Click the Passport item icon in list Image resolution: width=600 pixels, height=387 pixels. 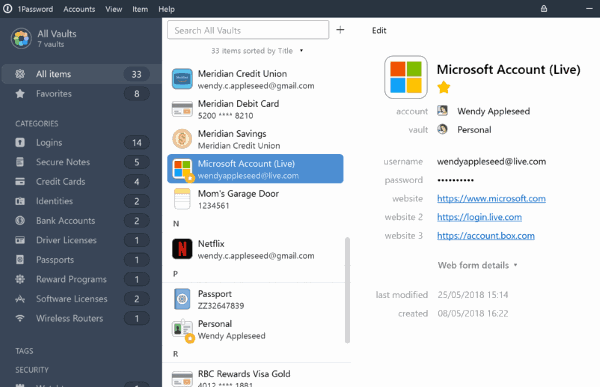click(x=182, y=299)
